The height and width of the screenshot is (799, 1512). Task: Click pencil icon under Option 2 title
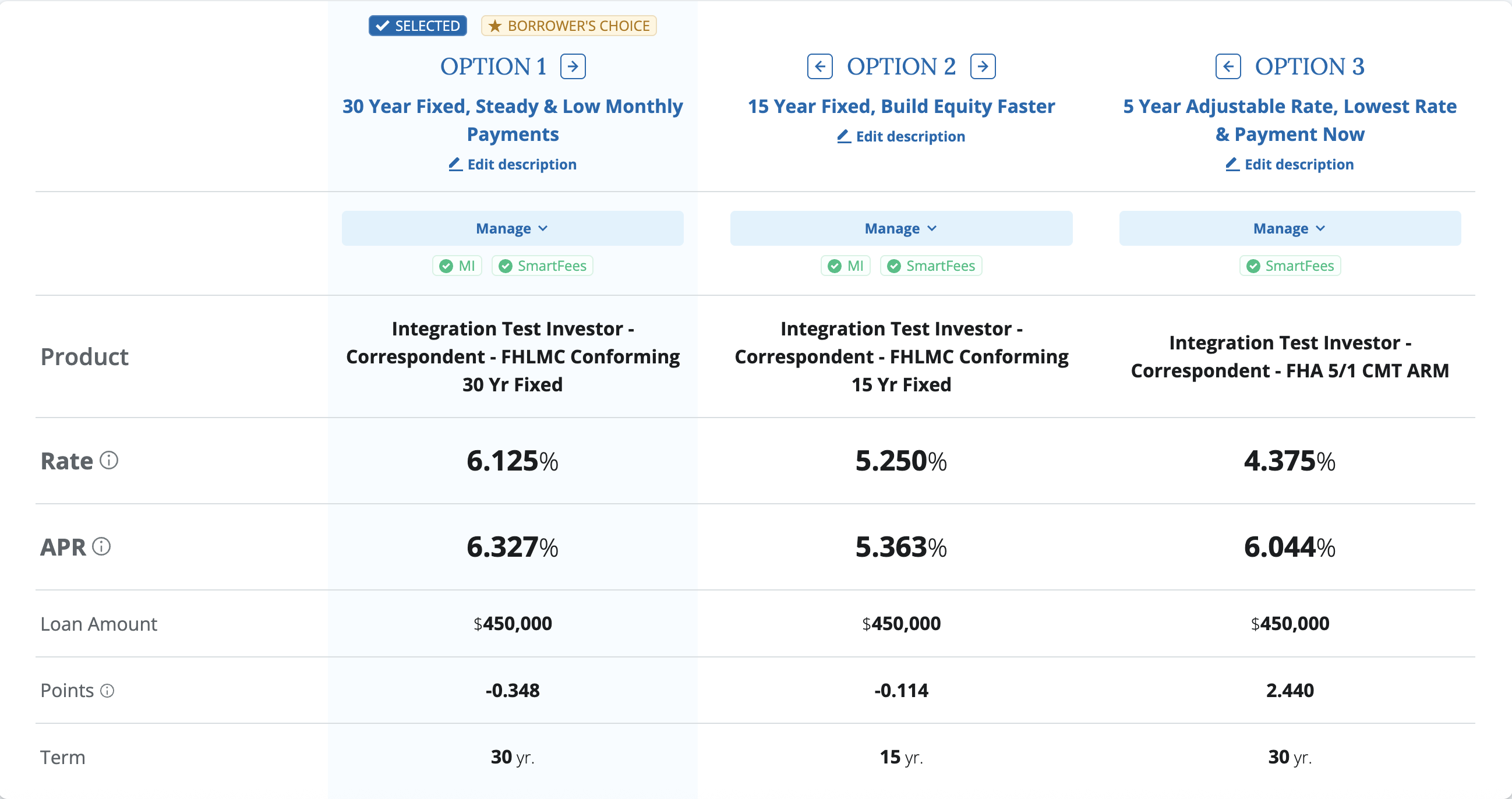[x=843, y=136]
